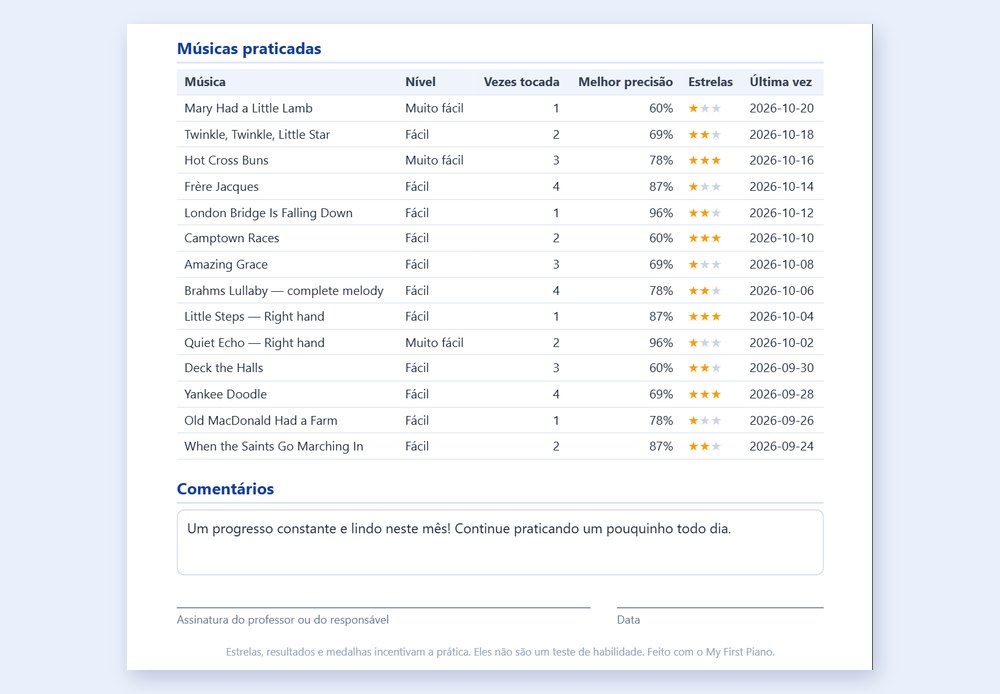
Task: Click the stars beside Frère Jacques
Action: click(x=705, y=186)
